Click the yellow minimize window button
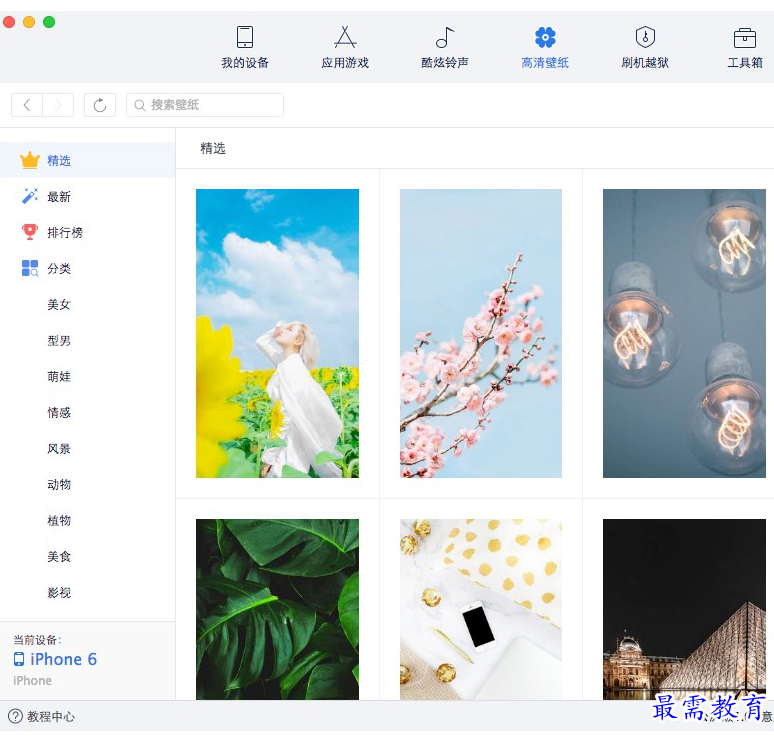774x739 pixels. pyautogui.click(x=29, y=22)
